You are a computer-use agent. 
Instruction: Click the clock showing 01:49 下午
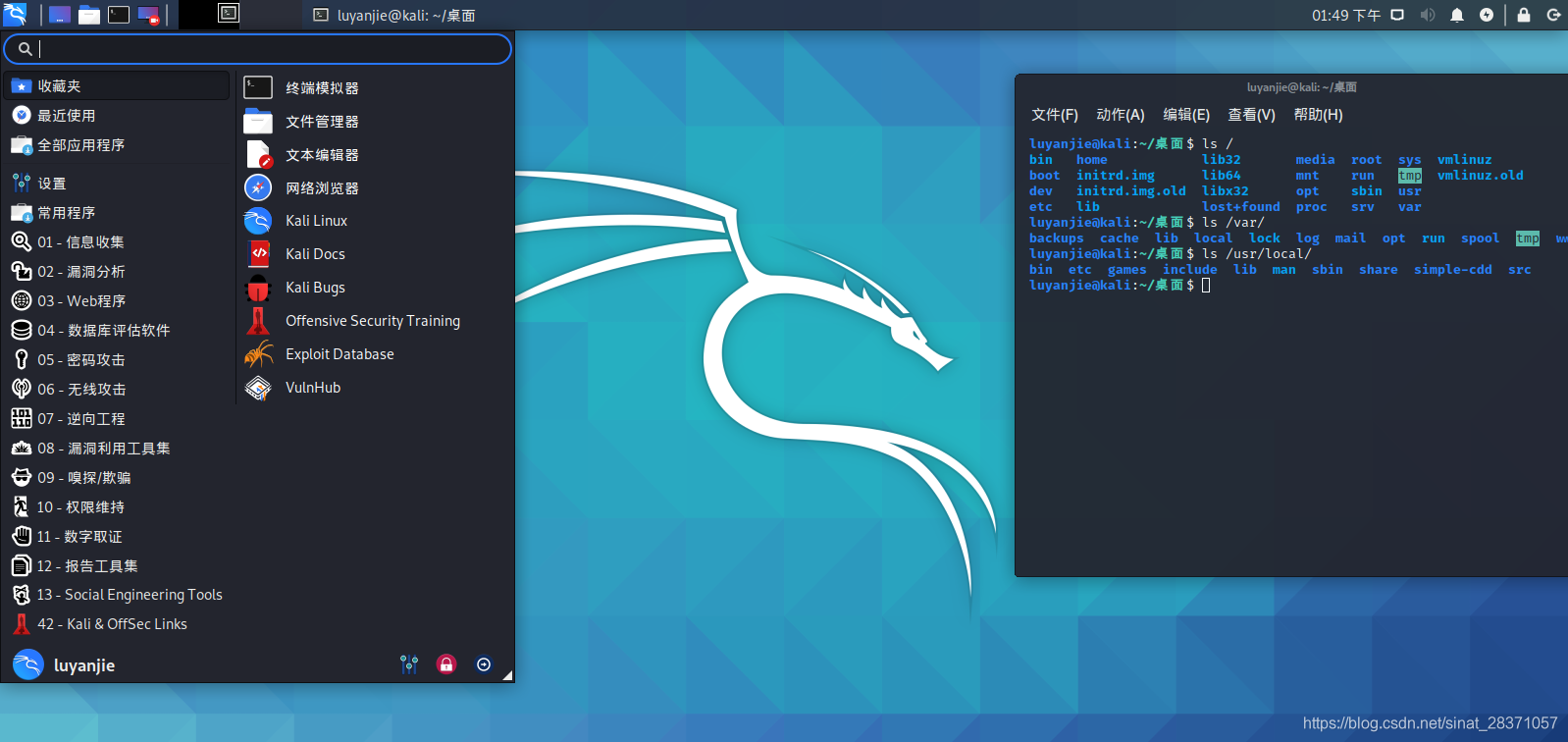1346,15
